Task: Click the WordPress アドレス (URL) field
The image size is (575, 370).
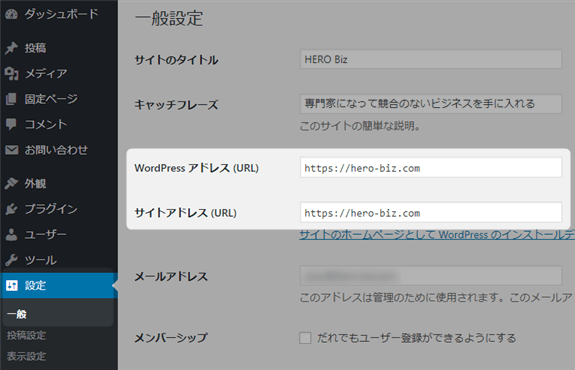Action: [x=431, y=168]
